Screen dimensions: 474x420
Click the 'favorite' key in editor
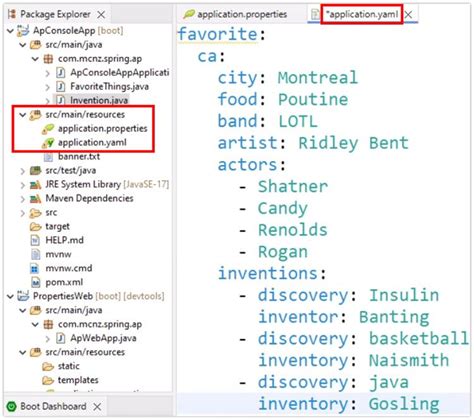point(218,34)
